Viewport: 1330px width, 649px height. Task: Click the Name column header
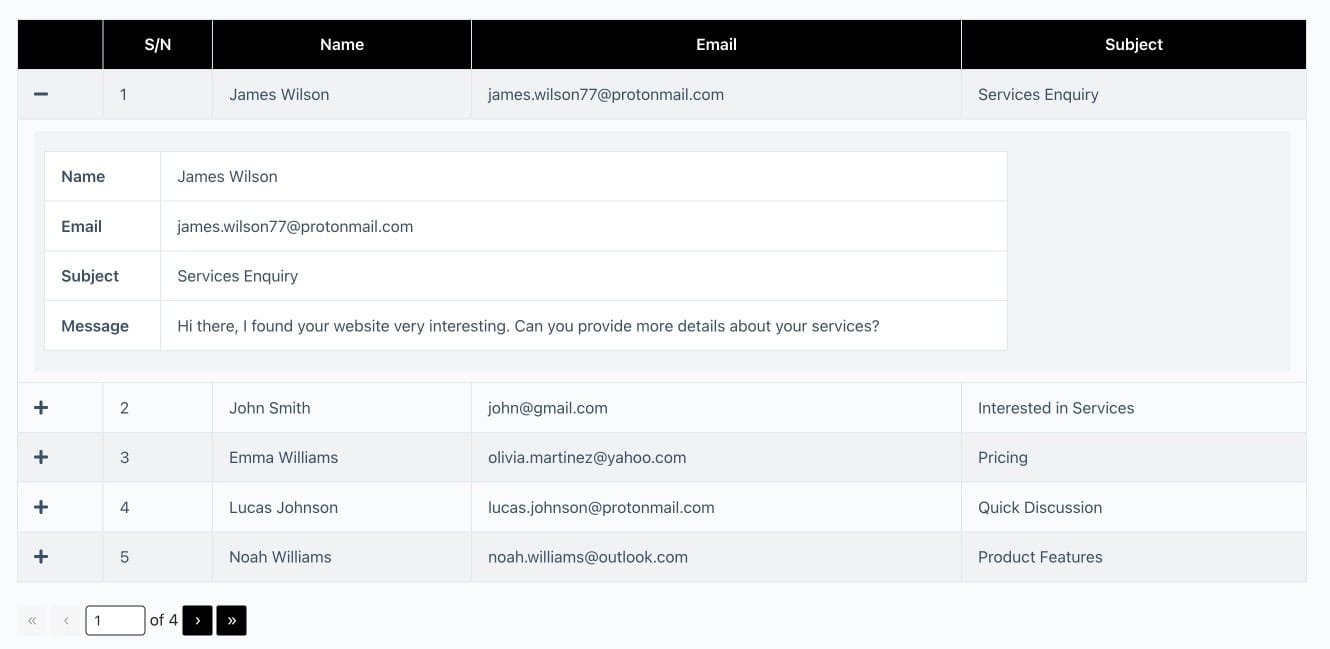[x=342, y=44]
